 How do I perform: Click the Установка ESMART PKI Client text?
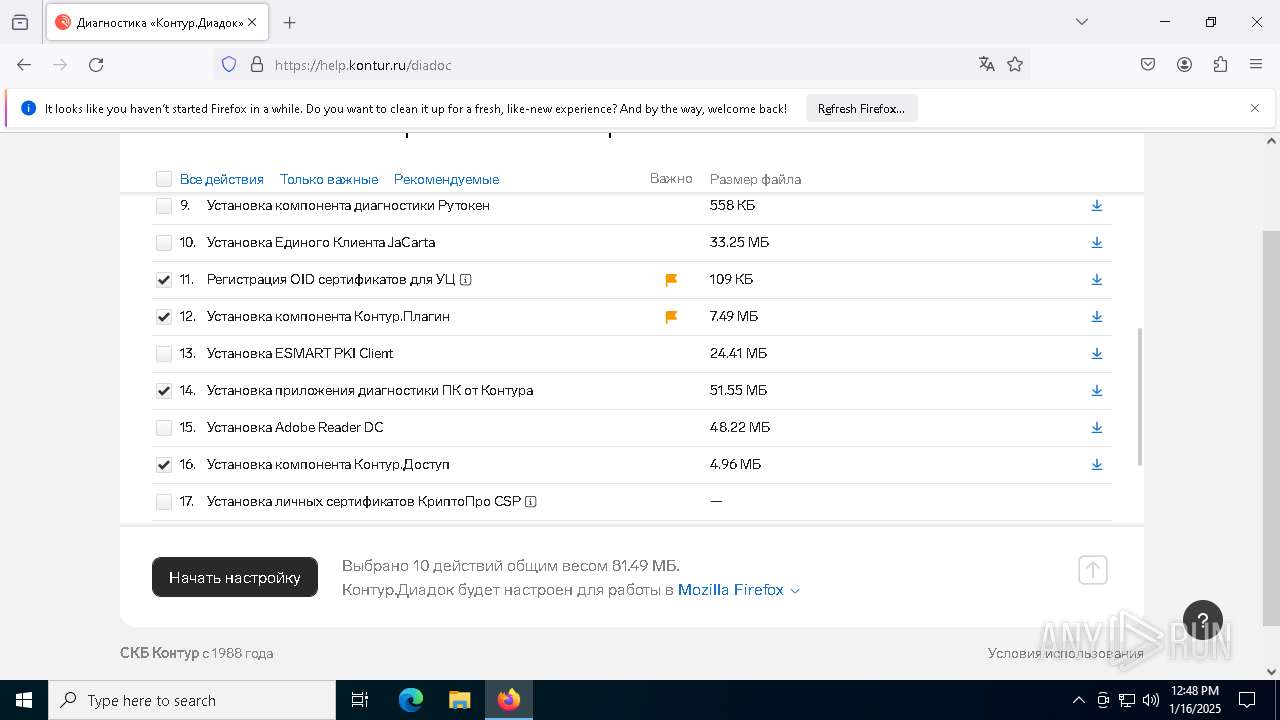pos(300,354)
